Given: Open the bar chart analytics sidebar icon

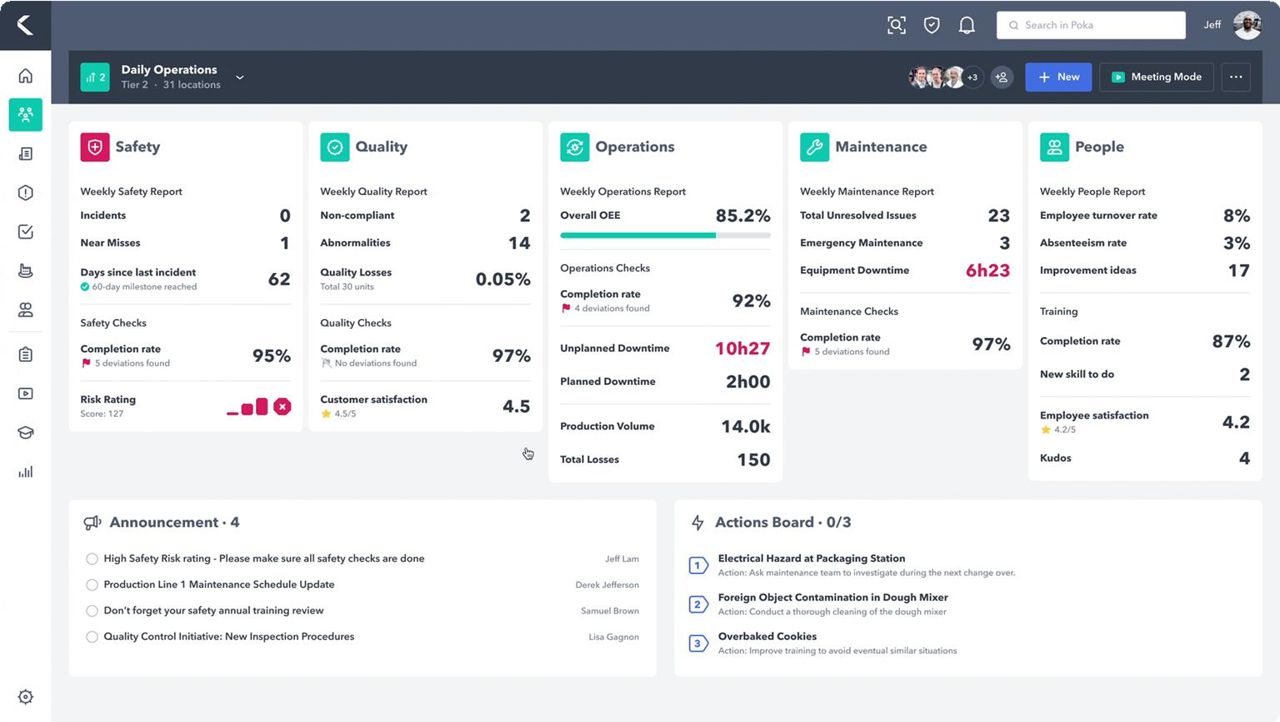Looking at the screenshot, I should (x=25, y=472).
